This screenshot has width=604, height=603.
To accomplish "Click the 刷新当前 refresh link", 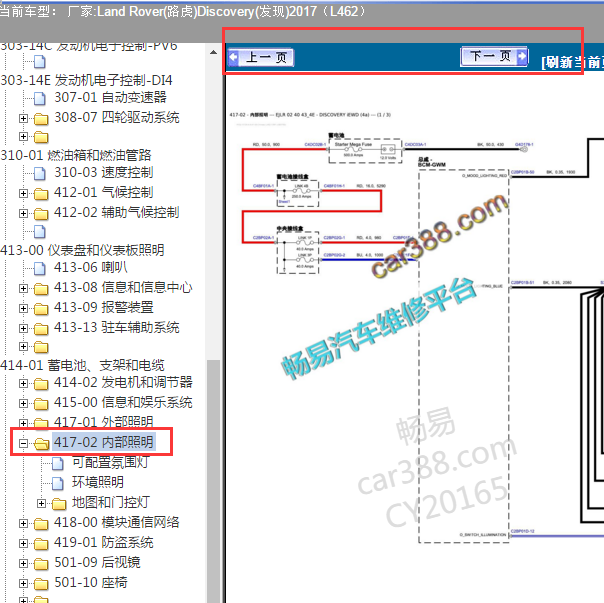I will tap(572, 62).
